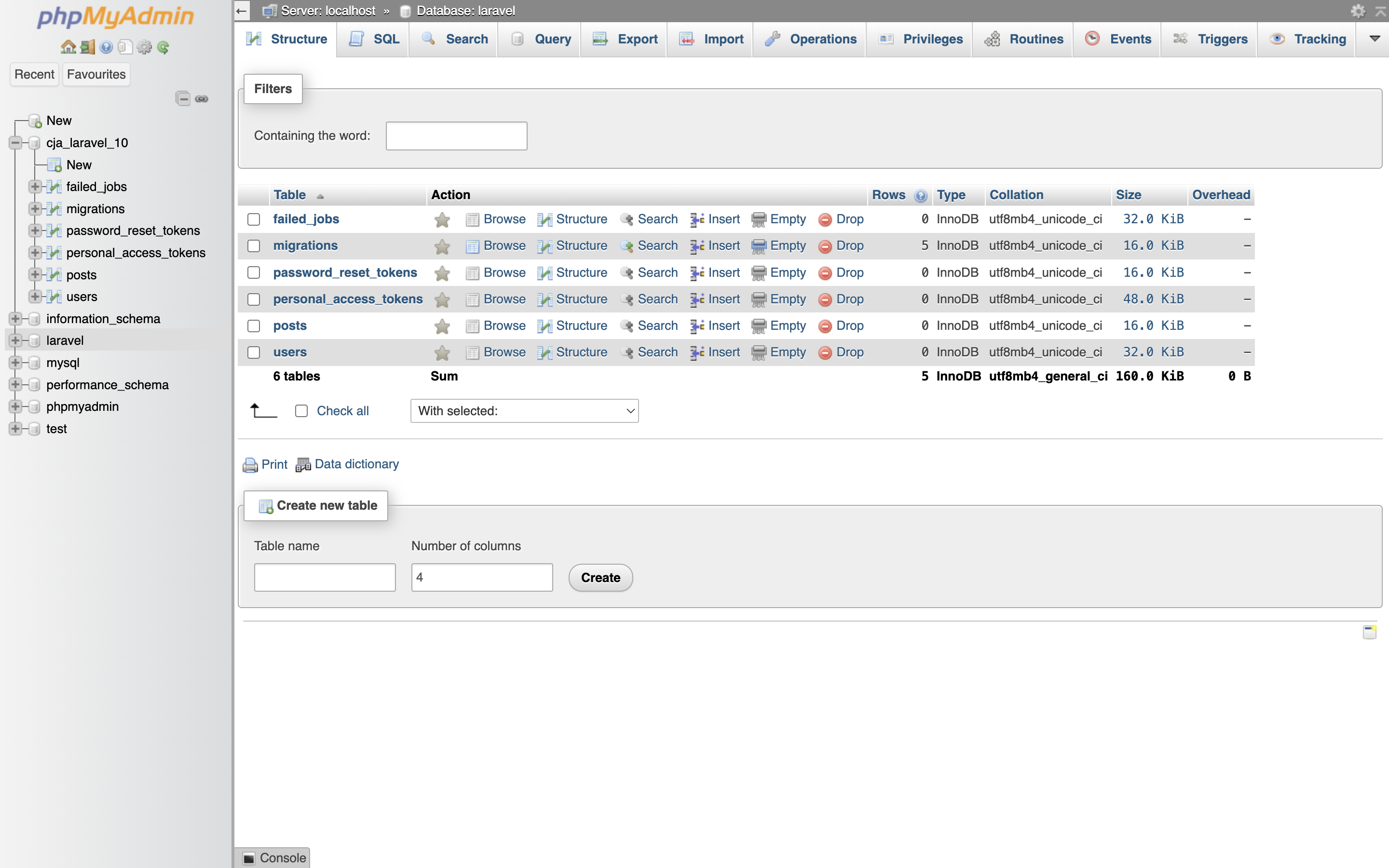This screenshot has height=868, width=1389.
Task: Click Structure link for password_reset_tokens
Action: 582,272
